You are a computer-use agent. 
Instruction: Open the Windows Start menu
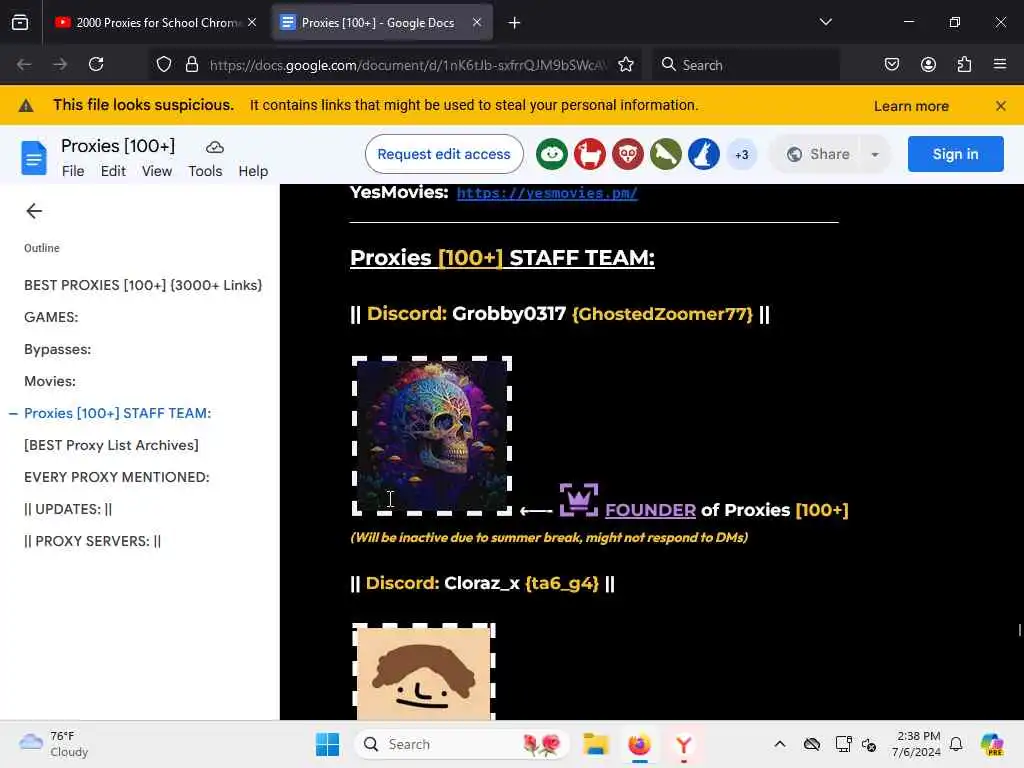327,744
